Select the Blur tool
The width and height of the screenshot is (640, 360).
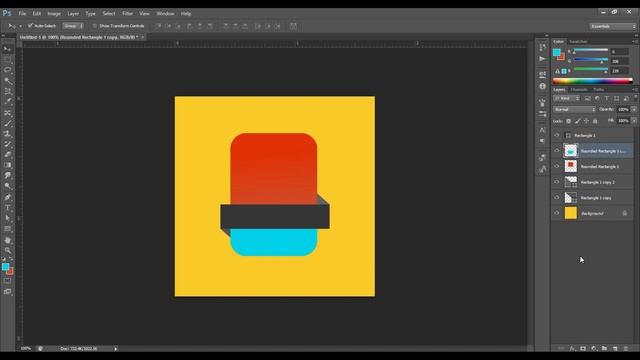(7, 176)
